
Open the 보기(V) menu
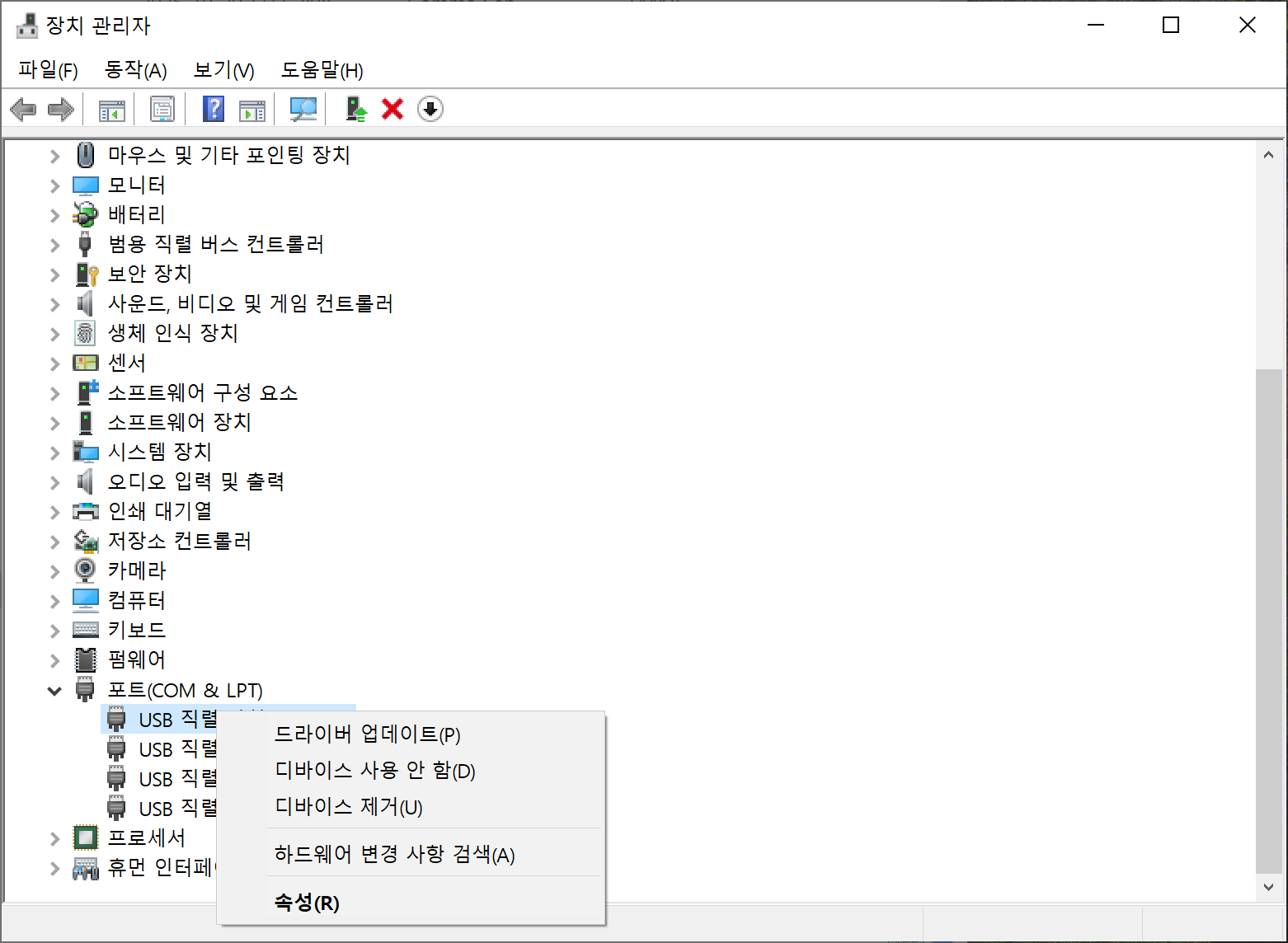(x=223, y=70)
